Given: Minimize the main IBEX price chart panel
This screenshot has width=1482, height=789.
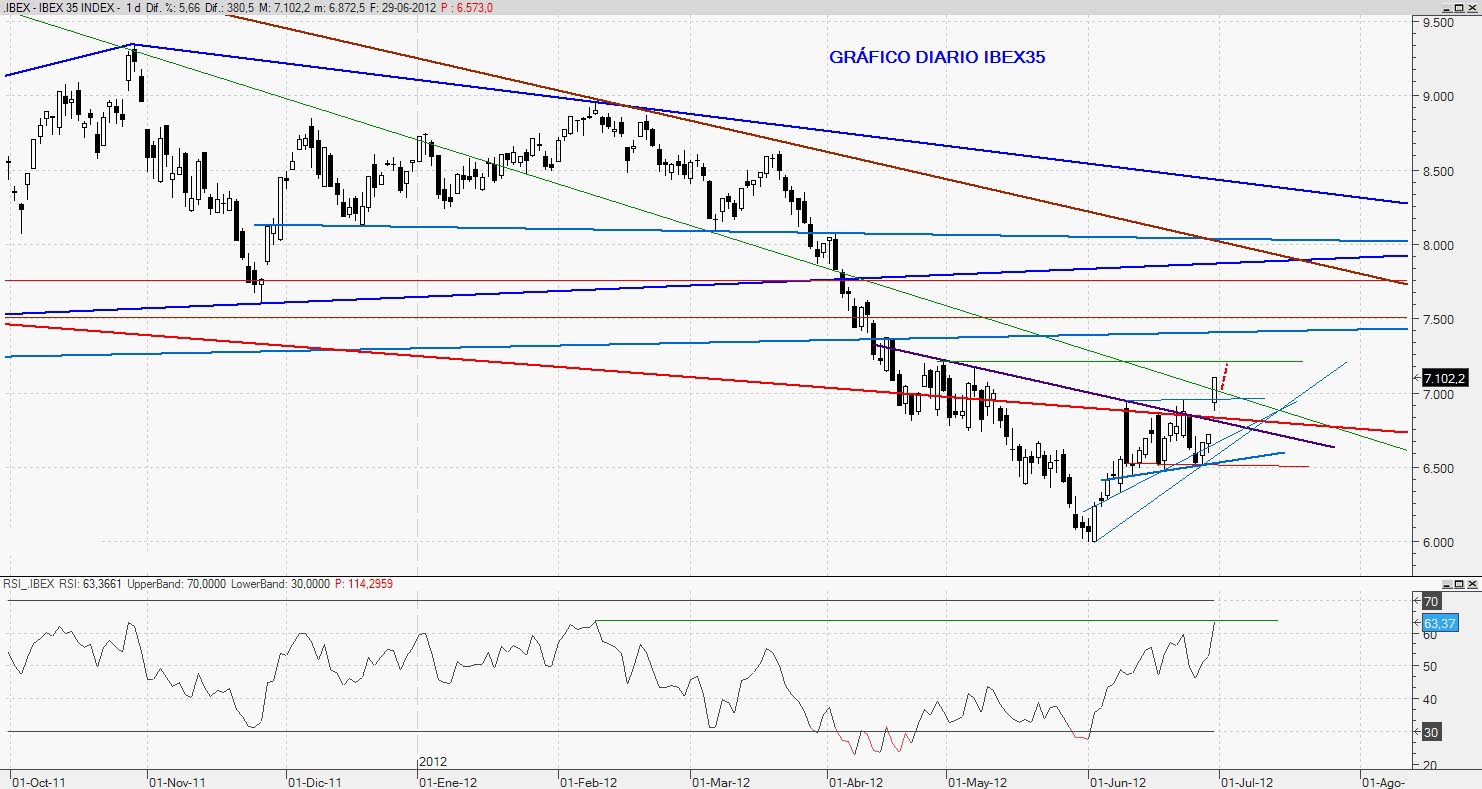Looking at the screenshot, I should click(1445, 8).
